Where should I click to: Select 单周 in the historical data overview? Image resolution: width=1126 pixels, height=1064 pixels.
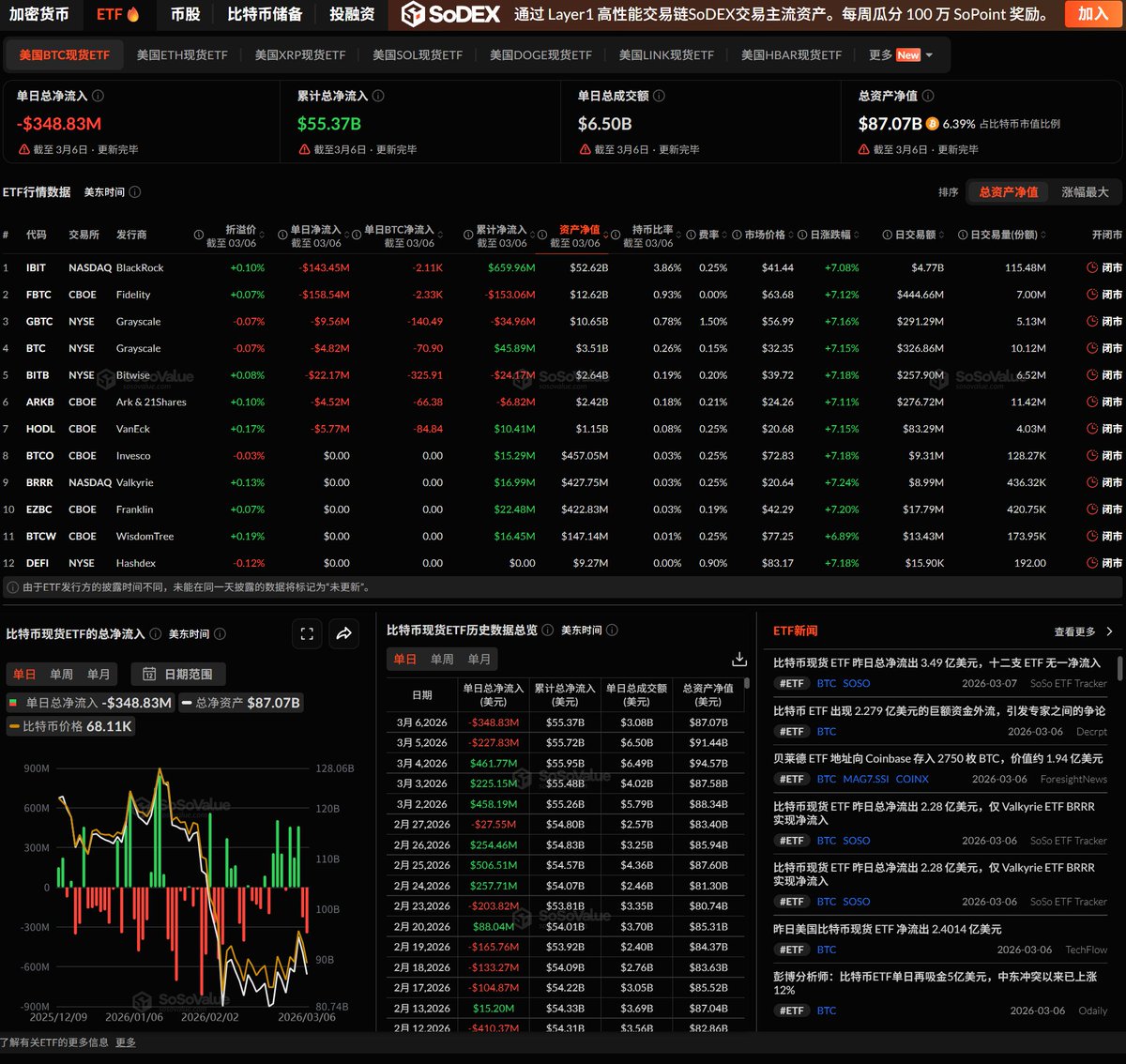[x=442, y=659]
